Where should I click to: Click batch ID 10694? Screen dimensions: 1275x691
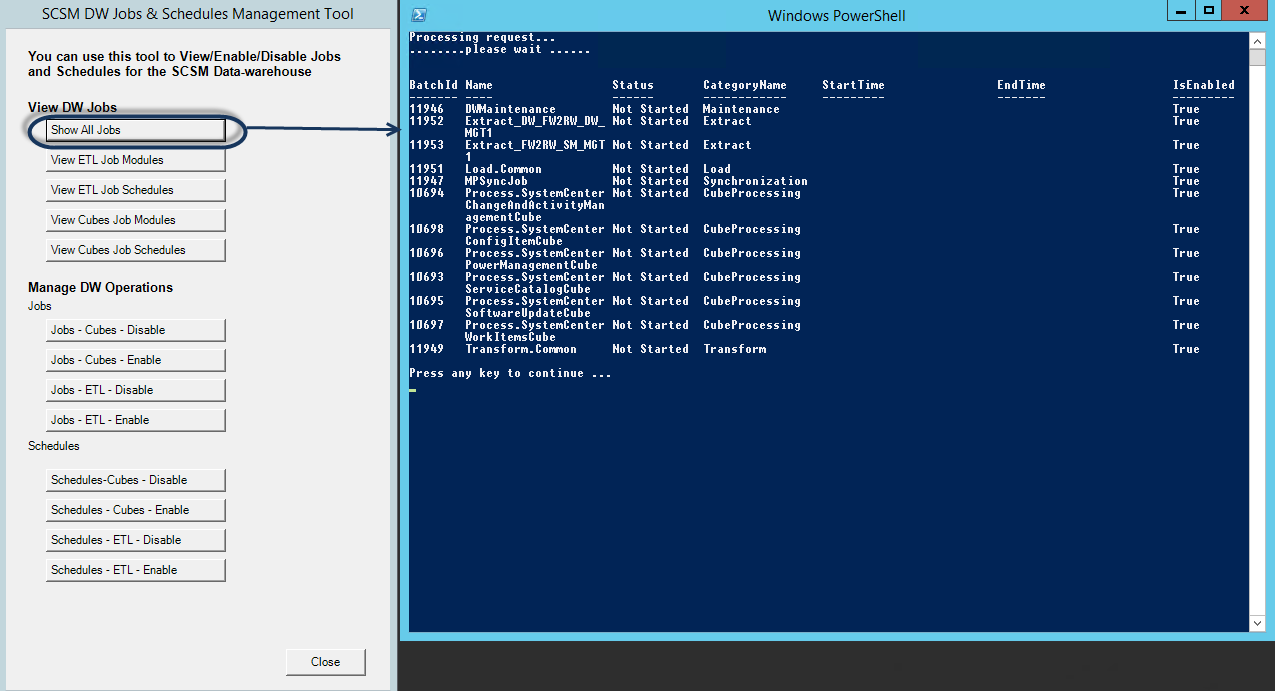click(x=427, y=193)
